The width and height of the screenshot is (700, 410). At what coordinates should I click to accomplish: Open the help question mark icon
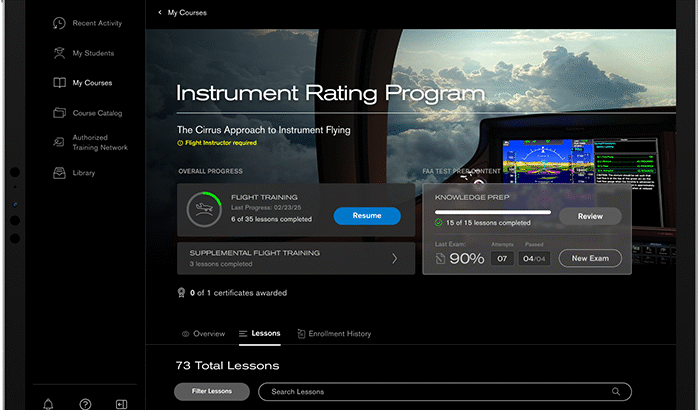point(85,404)
